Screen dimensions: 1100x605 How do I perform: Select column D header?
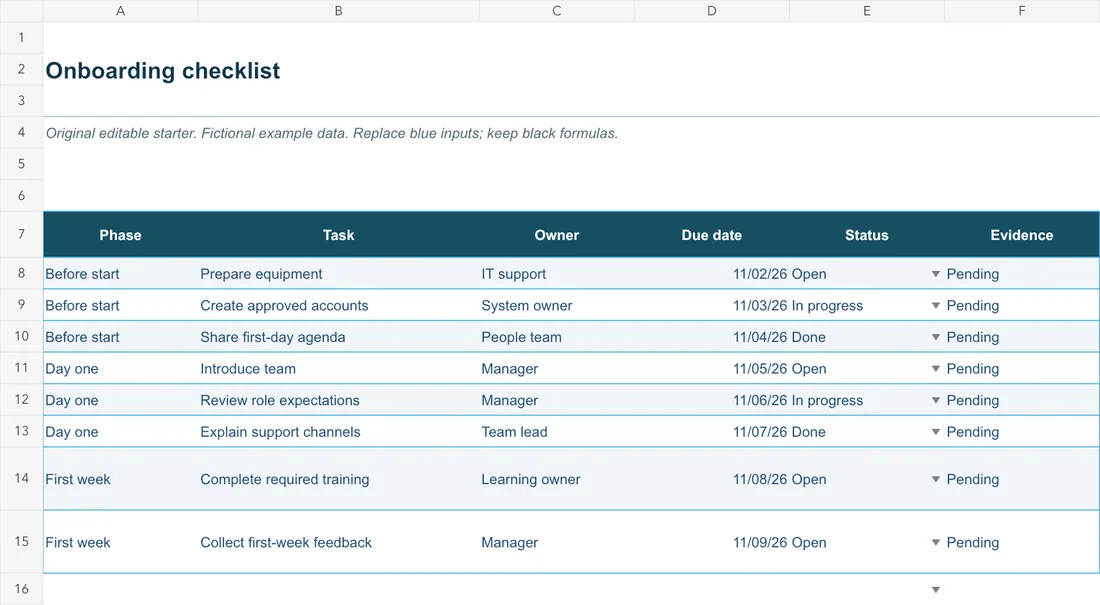[711, 11]
